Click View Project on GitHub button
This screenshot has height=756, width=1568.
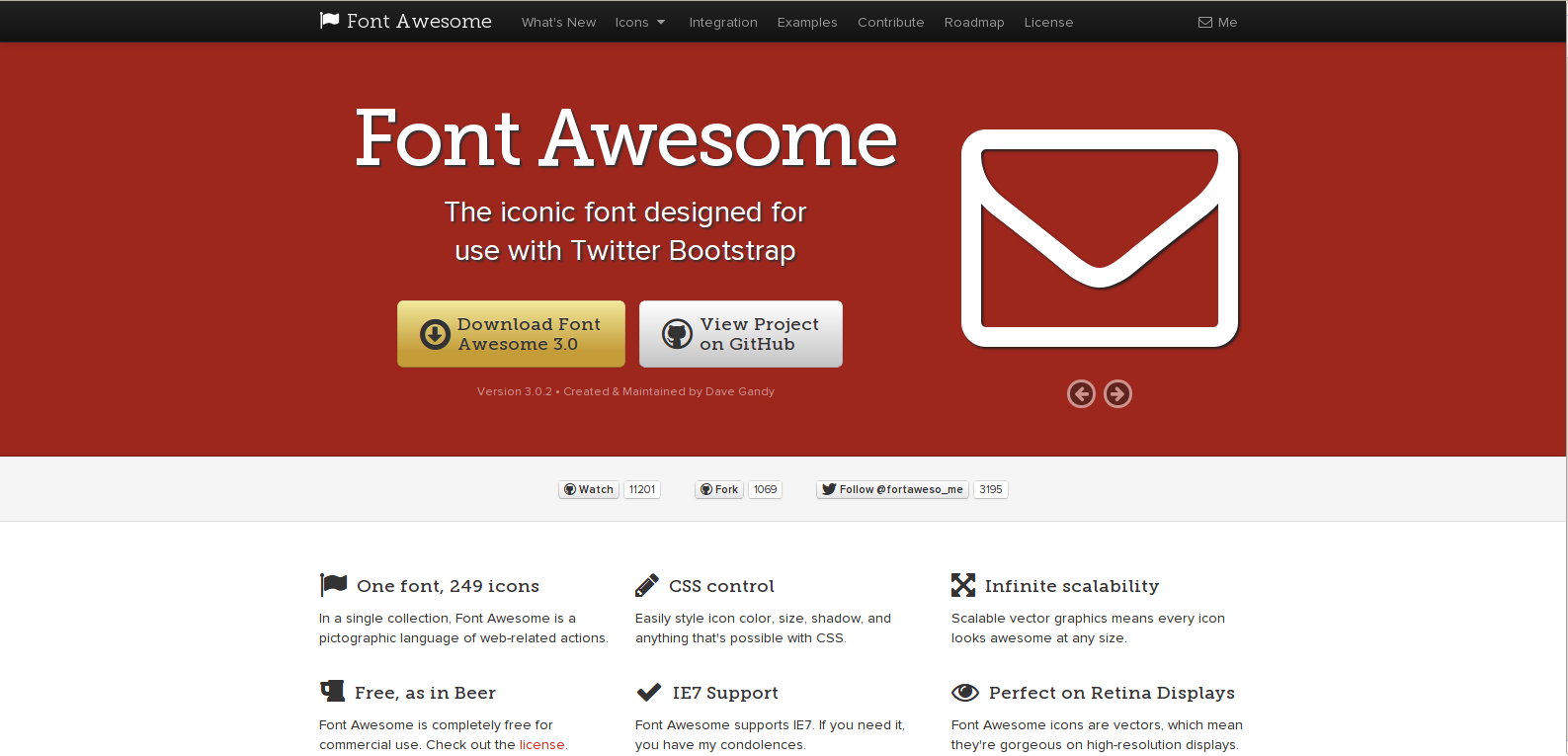click(x=741, y=334)
